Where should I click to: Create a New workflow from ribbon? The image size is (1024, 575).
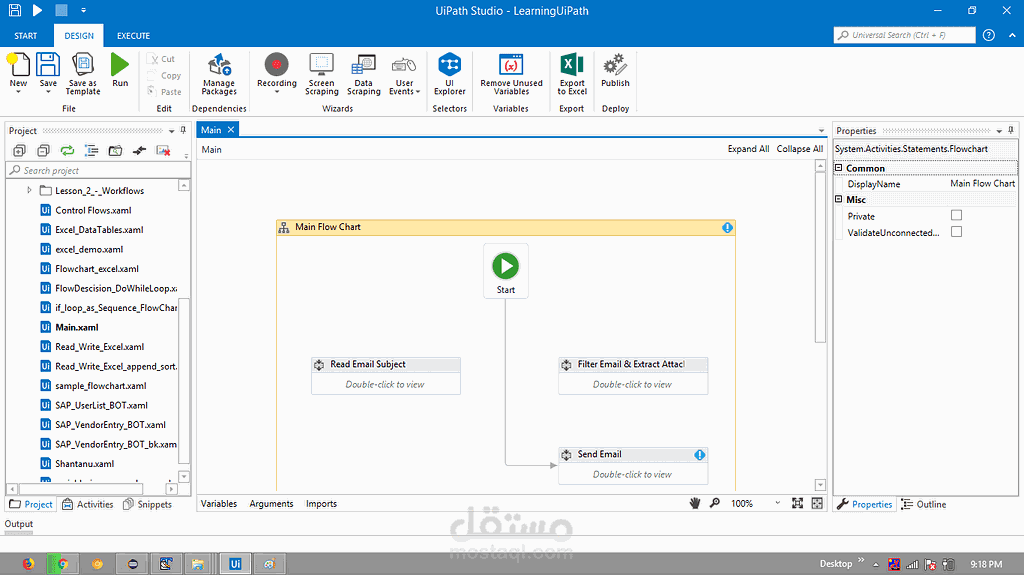18,70
